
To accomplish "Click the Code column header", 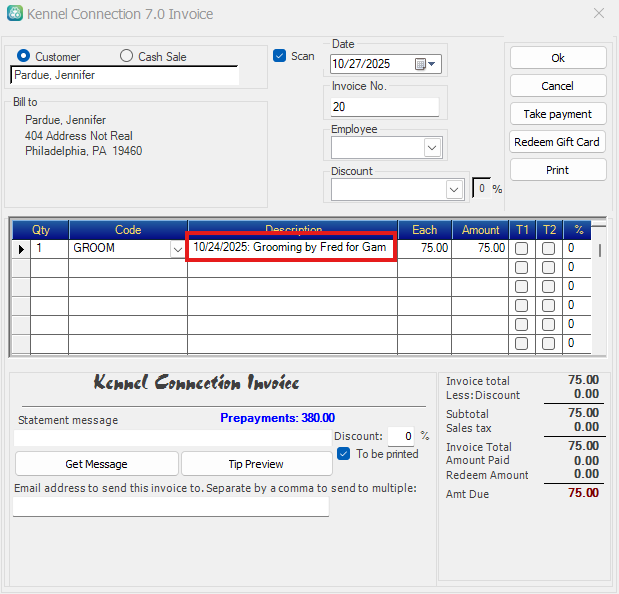I will click(x=128, y=230).
